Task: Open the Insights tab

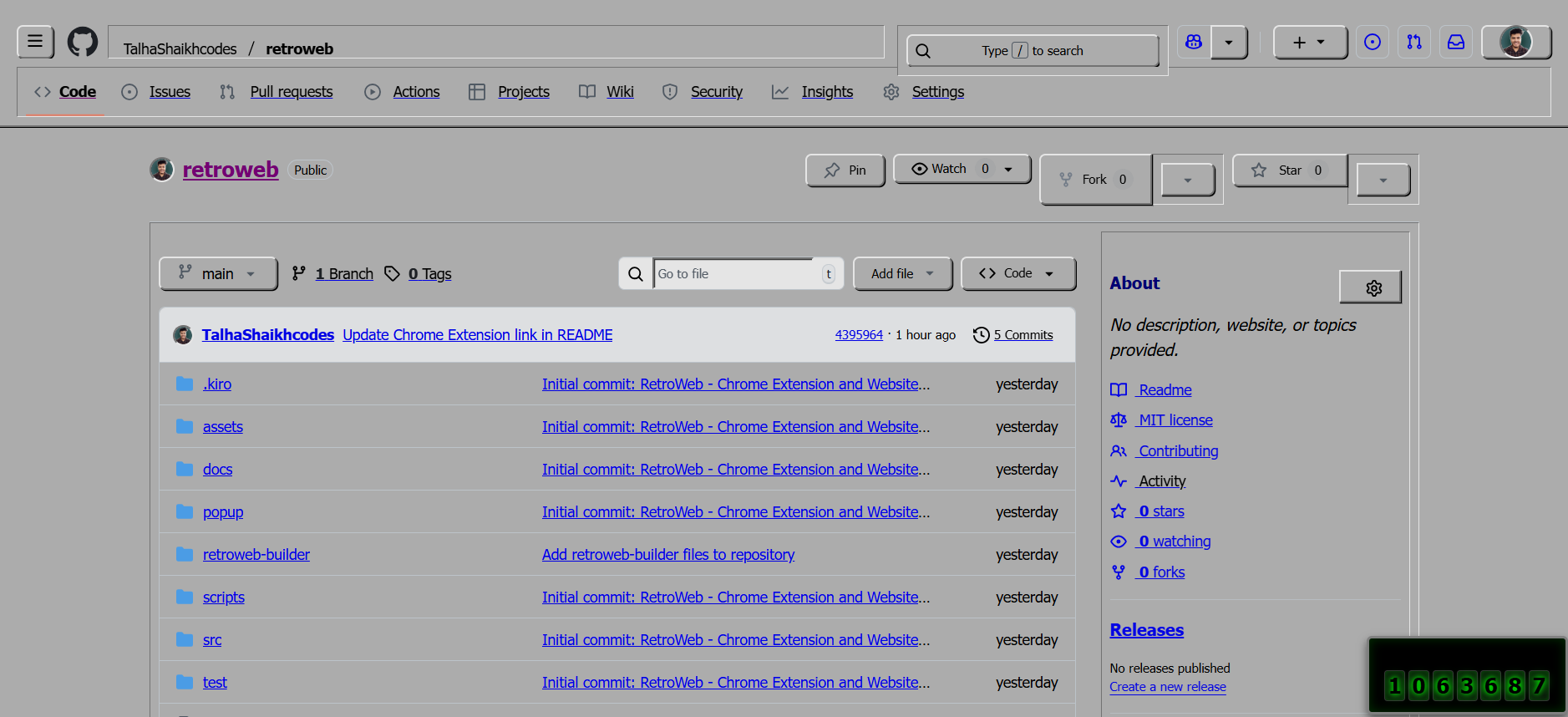Action: [x=812, y=92]
